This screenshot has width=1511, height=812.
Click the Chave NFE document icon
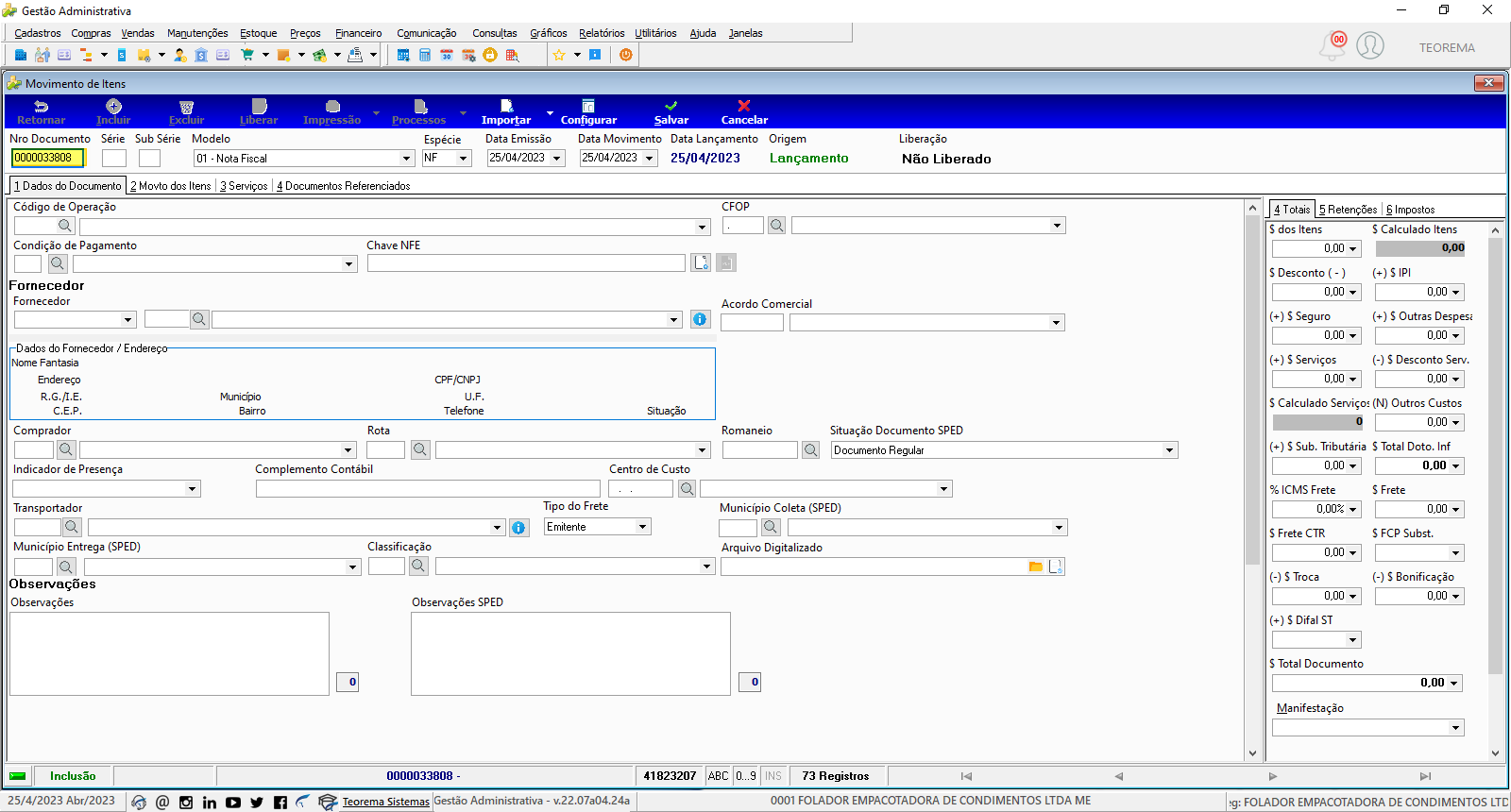pos(701,262)
